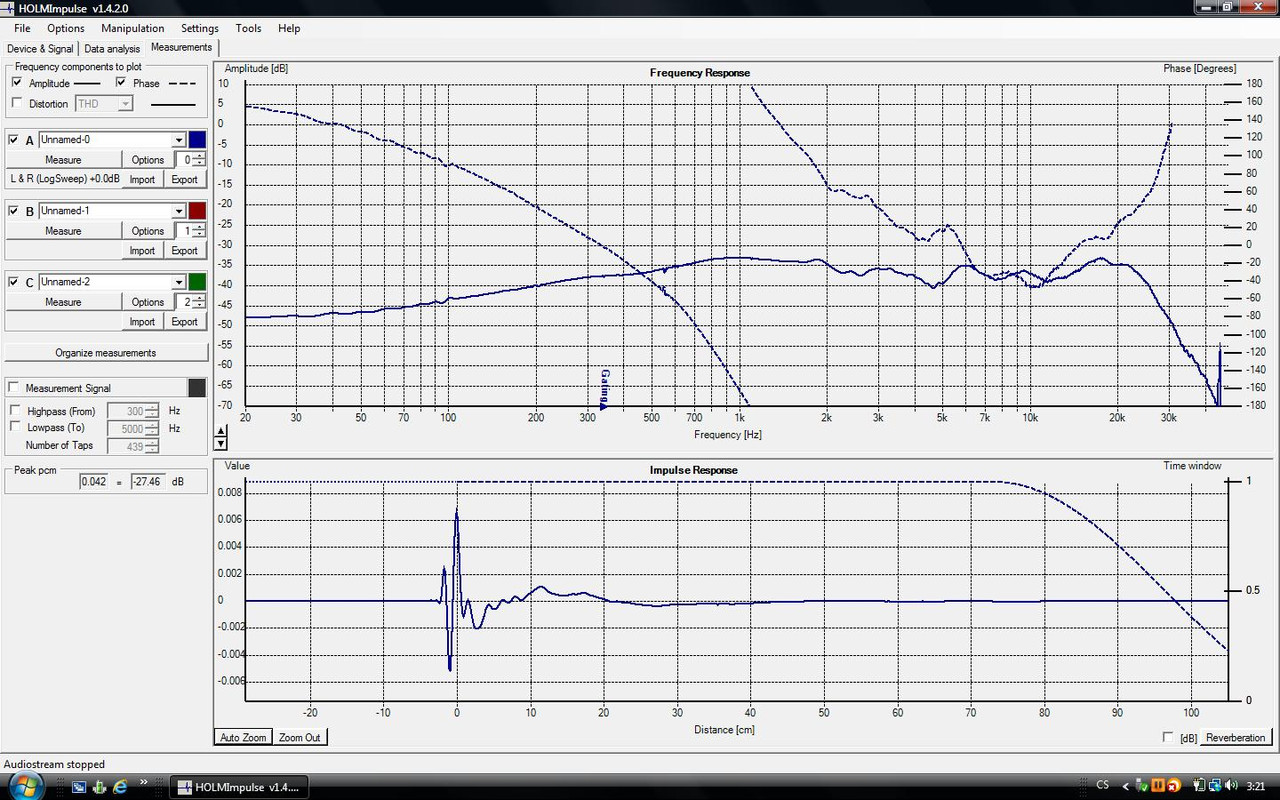
Task: Click the CS language indicator
Action: coord(1102,786)
